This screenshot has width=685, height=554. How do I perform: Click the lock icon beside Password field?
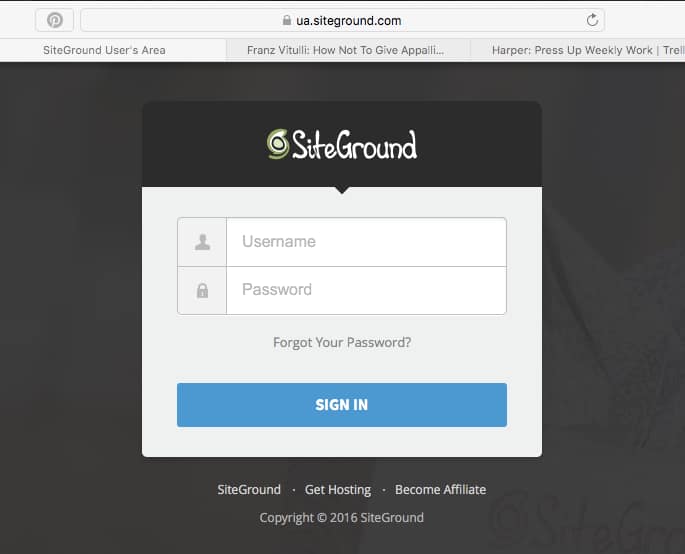(202, 290)
